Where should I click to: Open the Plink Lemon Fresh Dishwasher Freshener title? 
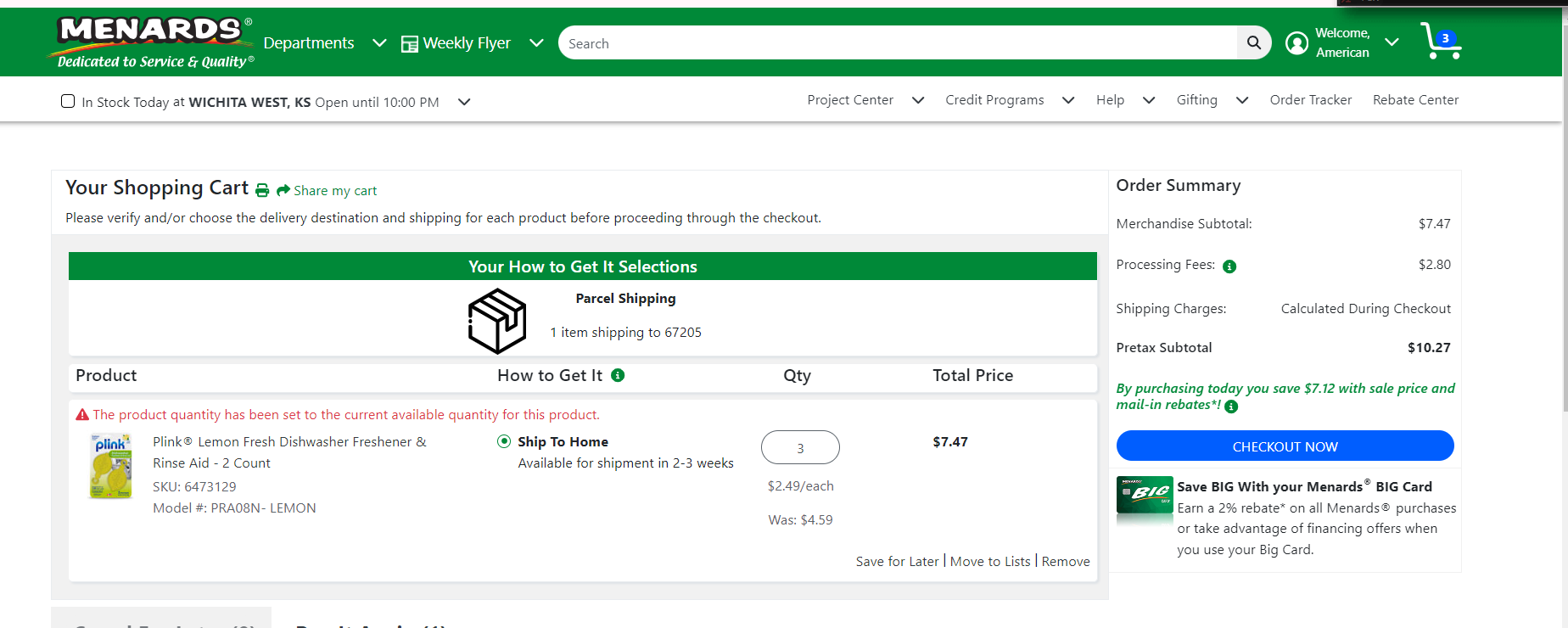tap(289, 452)
